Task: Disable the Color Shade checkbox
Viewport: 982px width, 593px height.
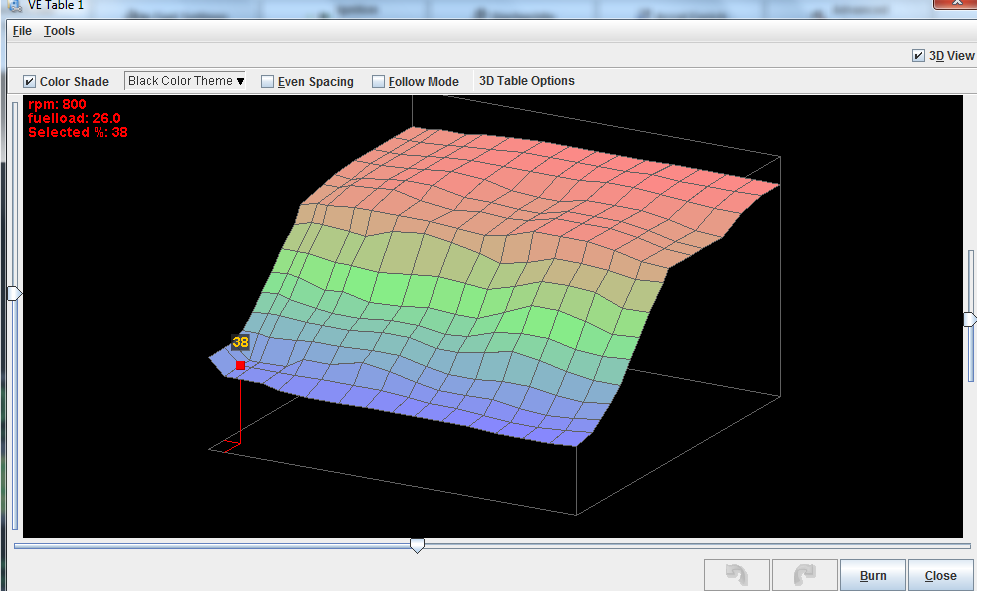Action: click(x=30, y=82)
